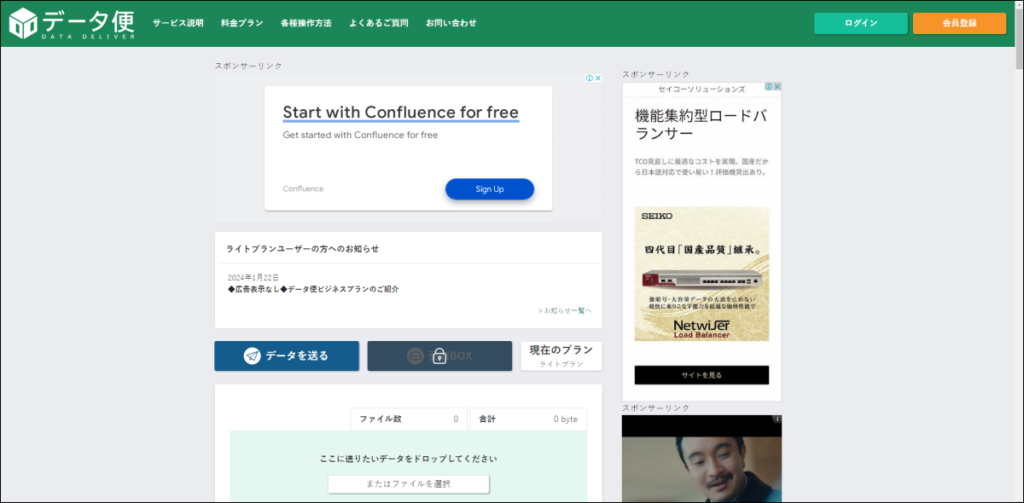Open 'Start with Confluence for free' headline
The height and width of the screenshot is (503, 1024).
(400, 112)
